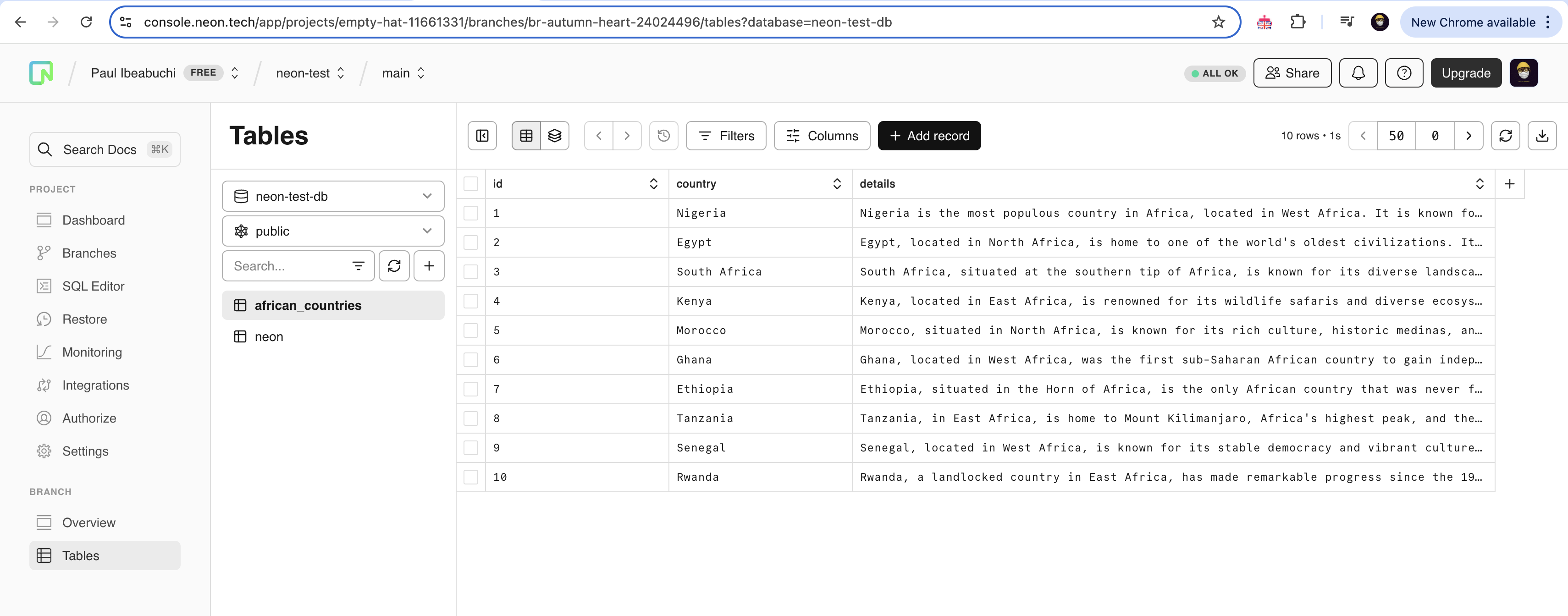Click the Upgrade button
Screen dimensions: 1568x616
(x=1466, y=73)
